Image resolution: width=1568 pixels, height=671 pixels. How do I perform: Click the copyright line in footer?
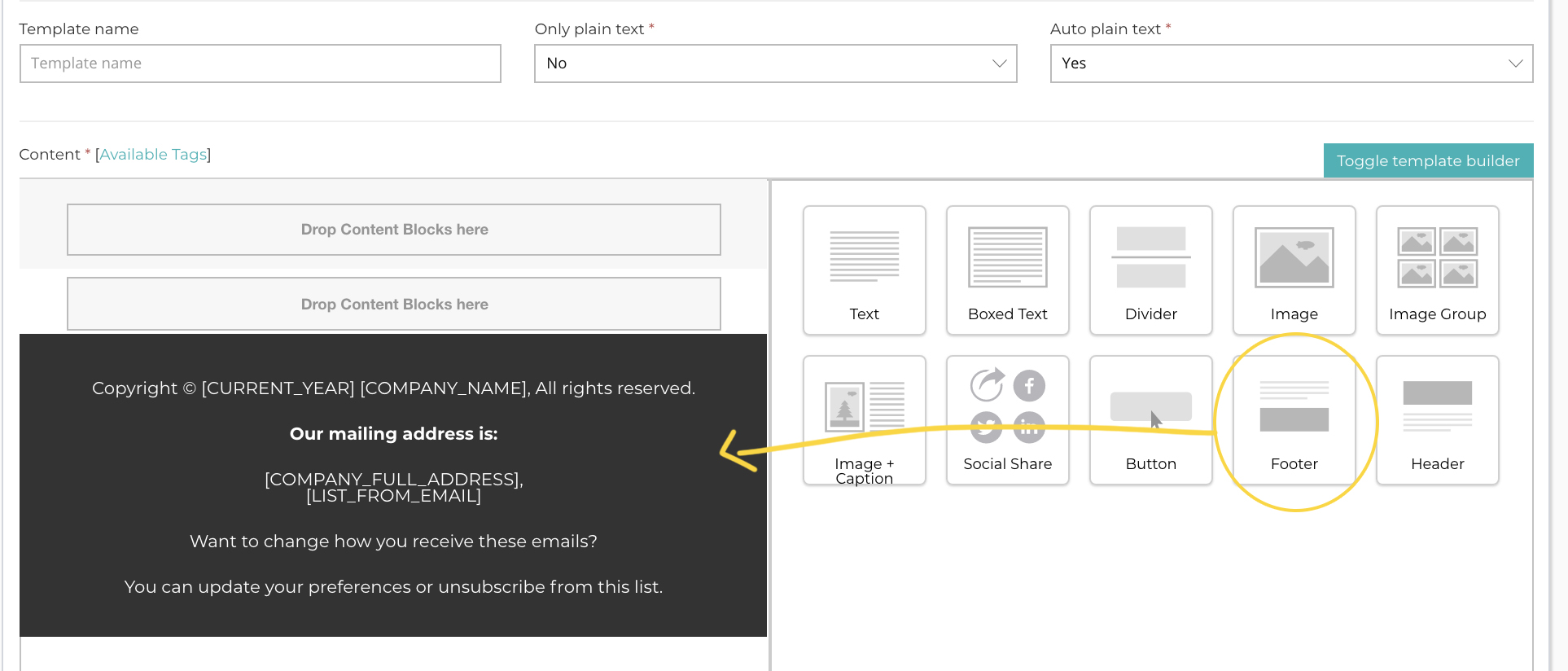[x=393, y=388]
